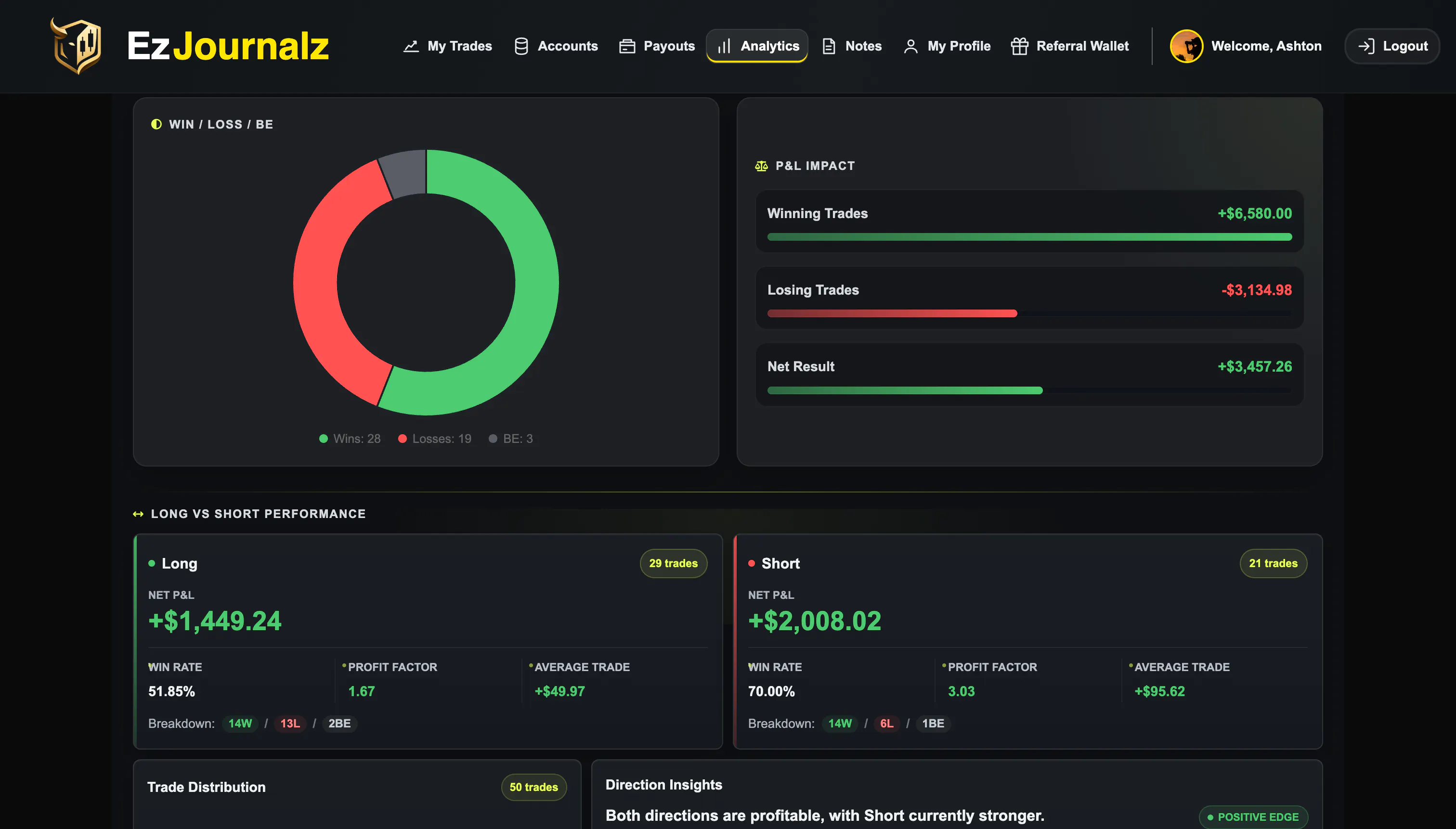Click the +$6,580.00 winning trades value
Image resolution: width=1456 pixels, height=829 pixels.
(x=1254, y=214)
